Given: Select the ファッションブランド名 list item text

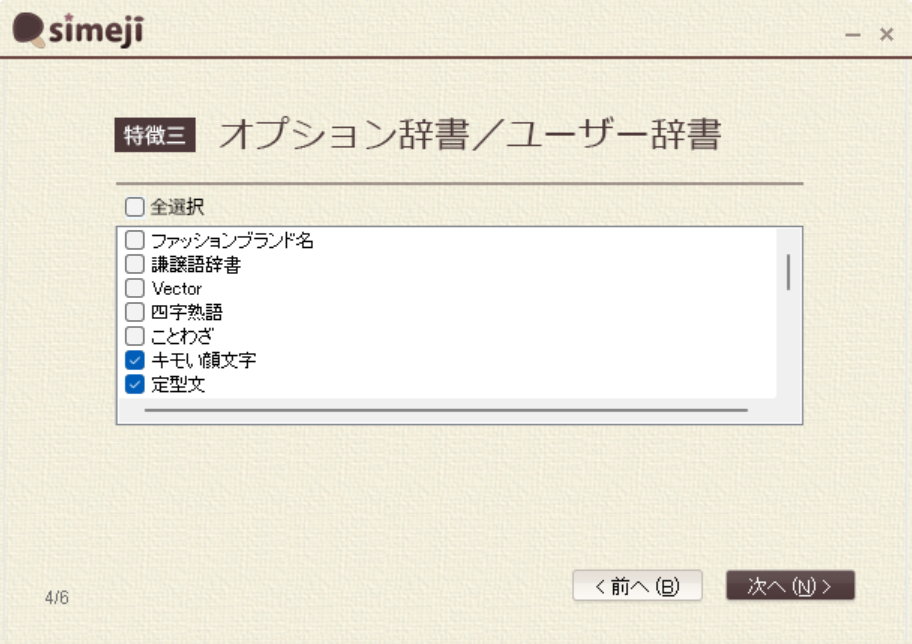Looking at the screenshot, I should point(232,240).
